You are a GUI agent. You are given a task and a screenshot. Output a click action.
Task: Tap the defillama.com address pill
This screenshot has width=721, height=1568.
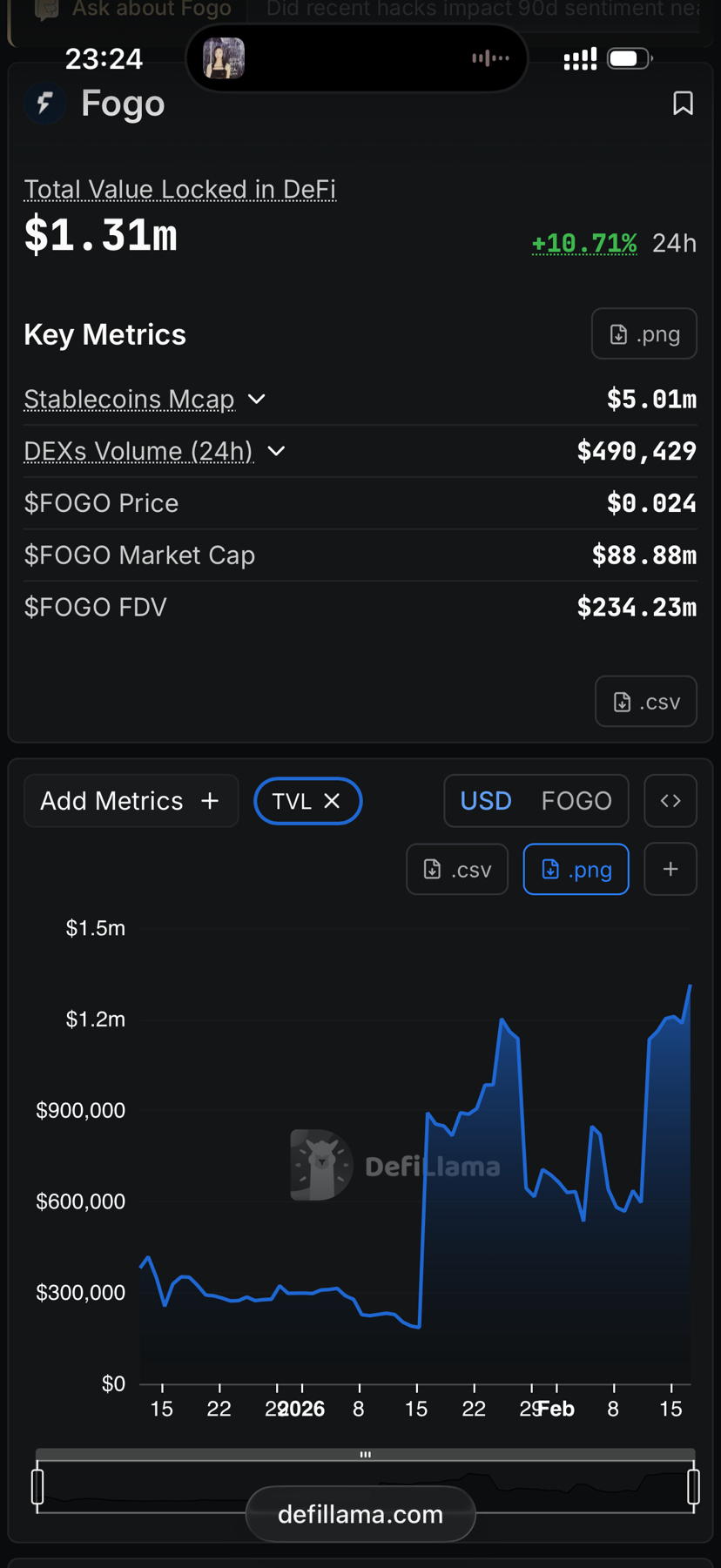click(360, 1514)
